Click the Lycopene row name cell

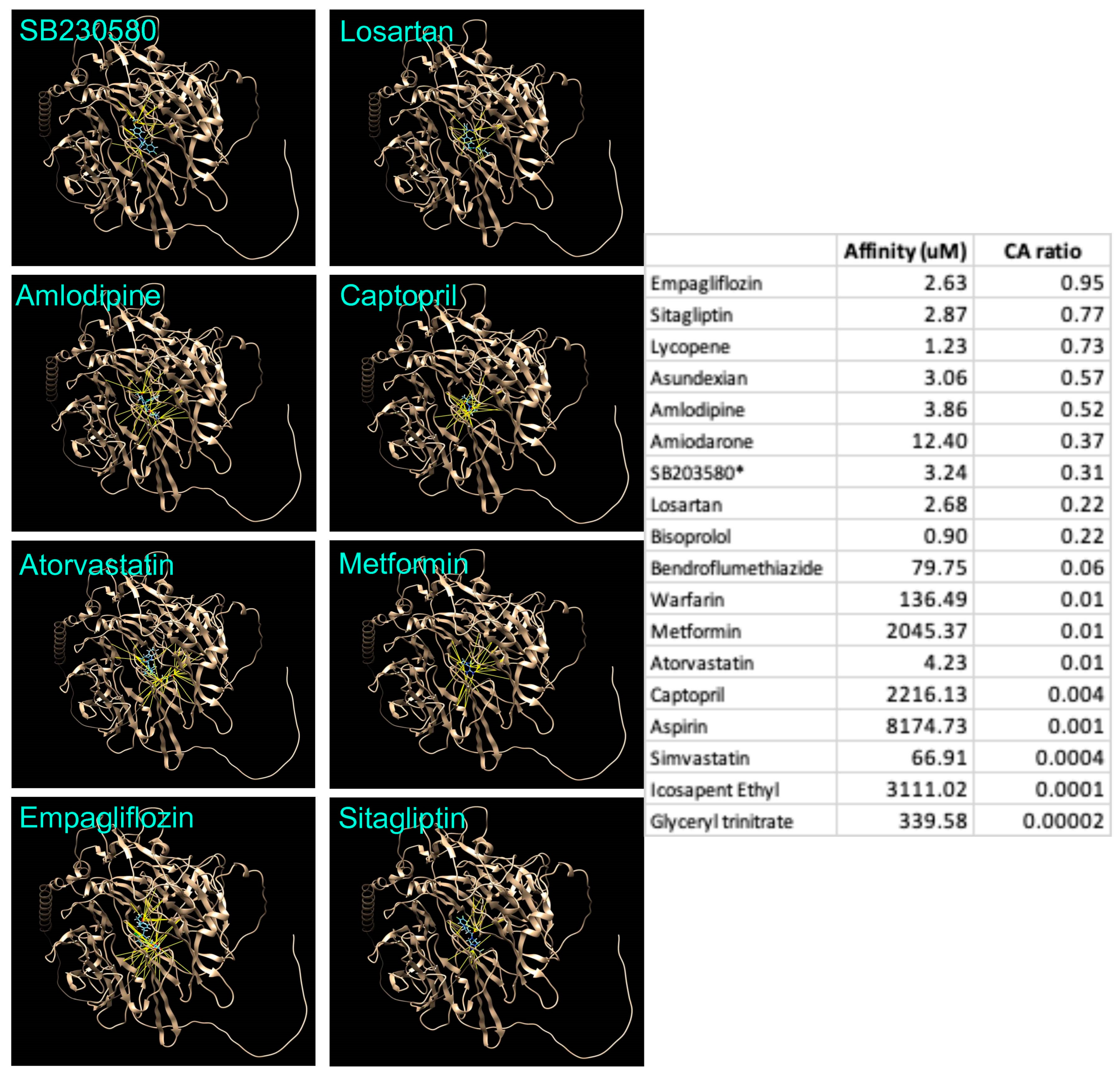pyautogui.click(x=690, y=346)
